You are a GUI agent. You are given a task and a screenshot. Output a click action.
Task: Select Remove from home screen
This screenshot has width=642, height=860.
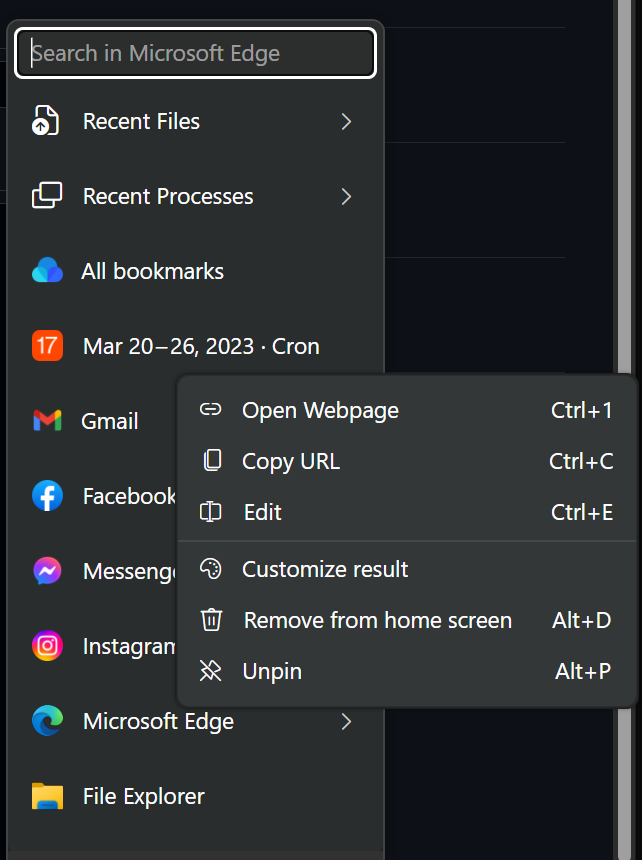(376, 620)
